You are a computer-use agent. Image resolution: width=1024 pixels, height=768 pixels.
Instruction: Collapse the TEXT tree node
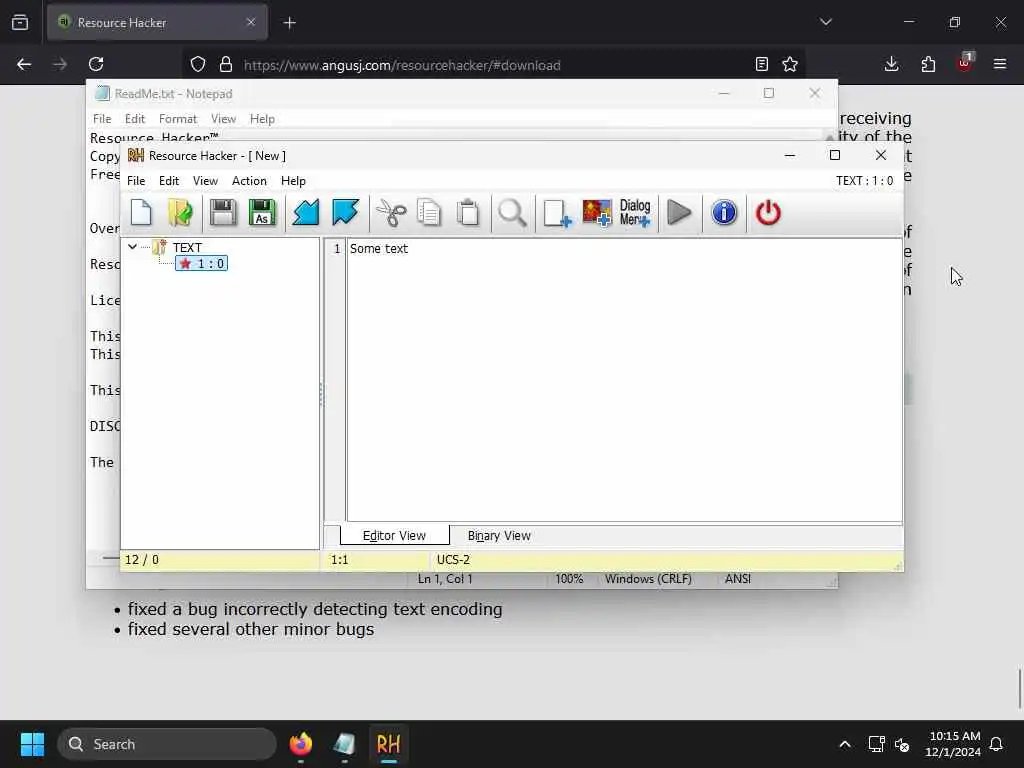pyautogui.click(x=133, y=247)
